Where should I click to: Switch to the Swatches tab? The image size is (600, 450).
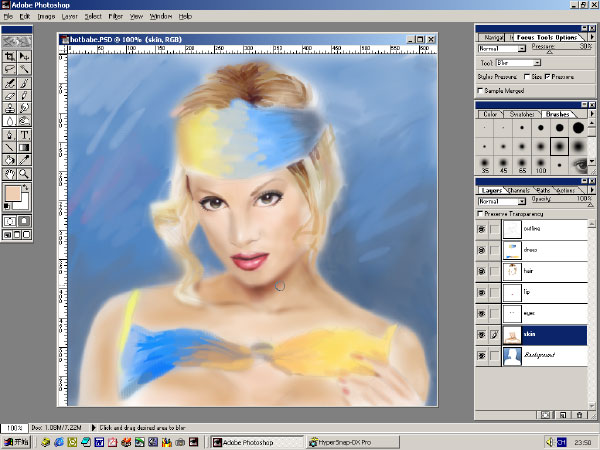pyautogui.click(x=522, y=114)
